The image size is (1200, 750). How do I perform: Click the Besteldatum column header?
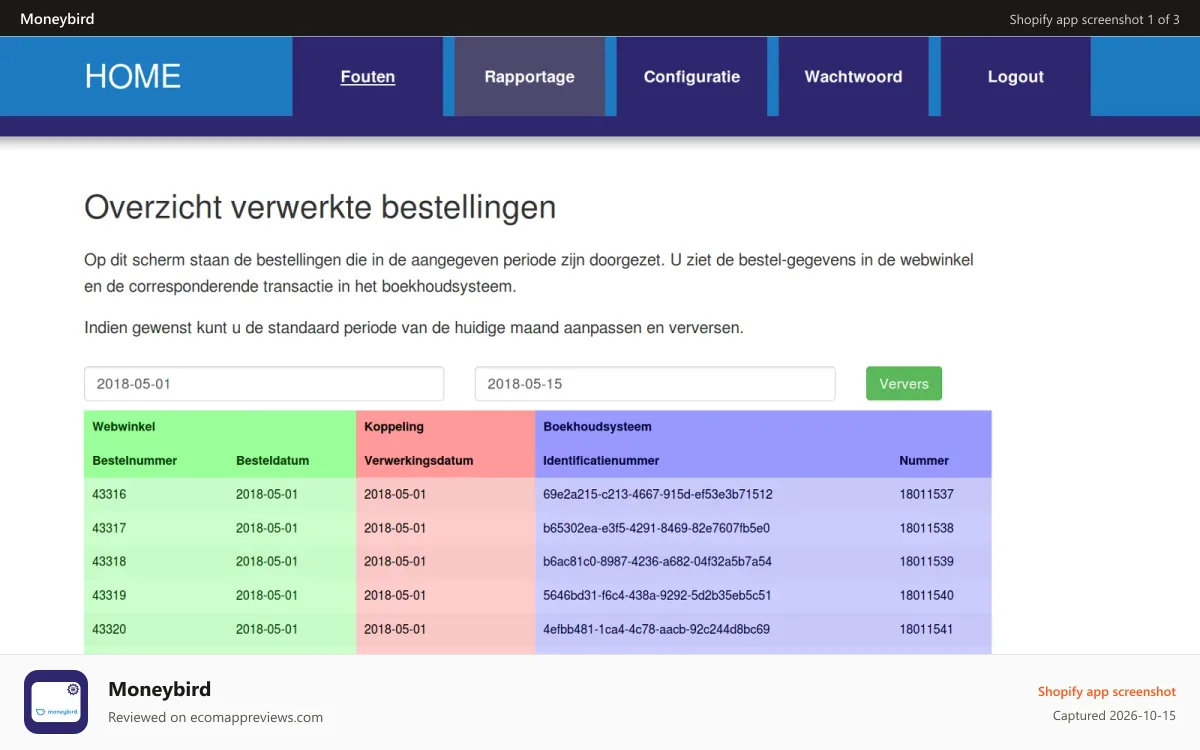[273, 461]
